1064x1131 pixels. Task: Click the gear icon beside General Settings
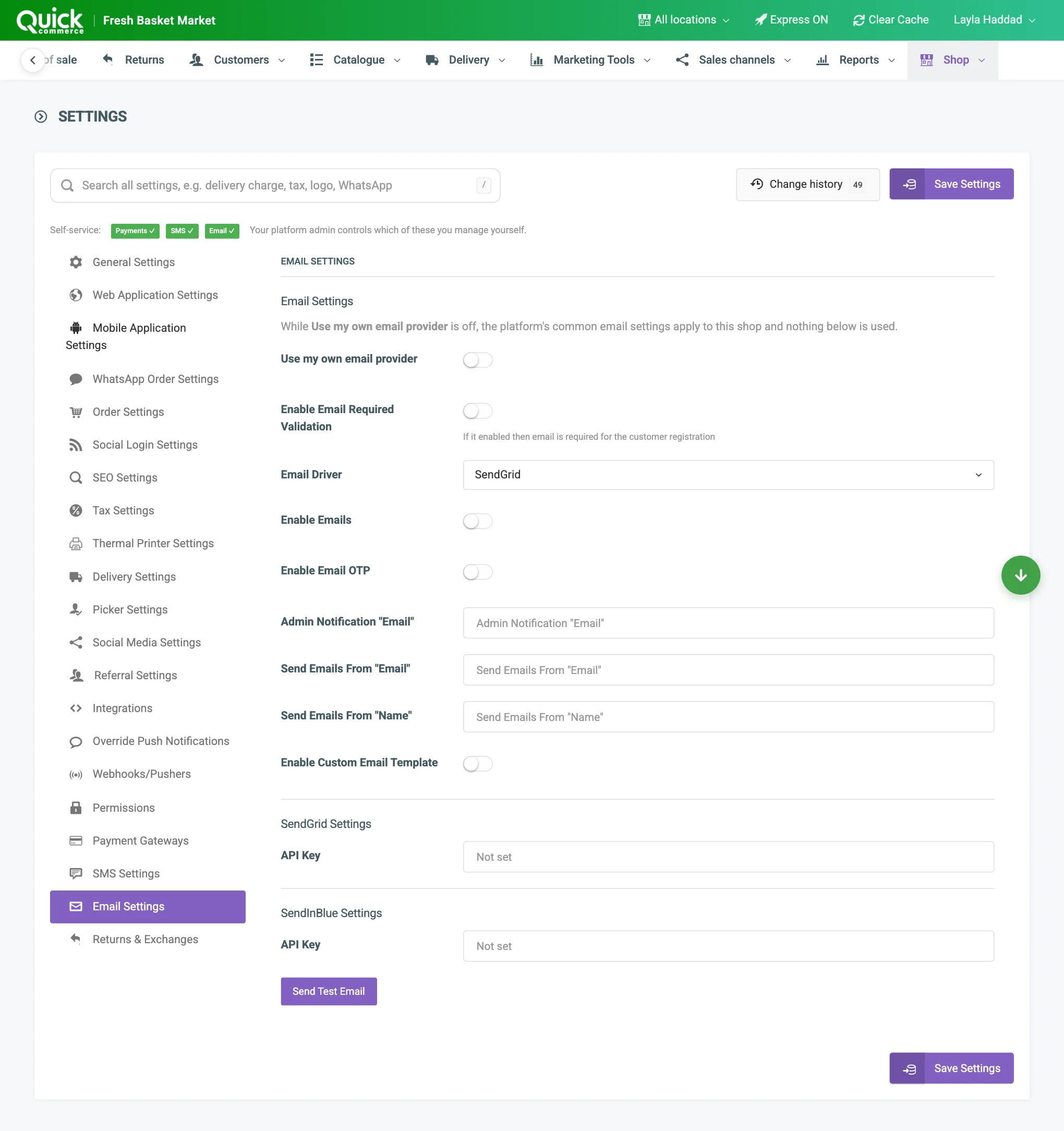tap(76, 262)
